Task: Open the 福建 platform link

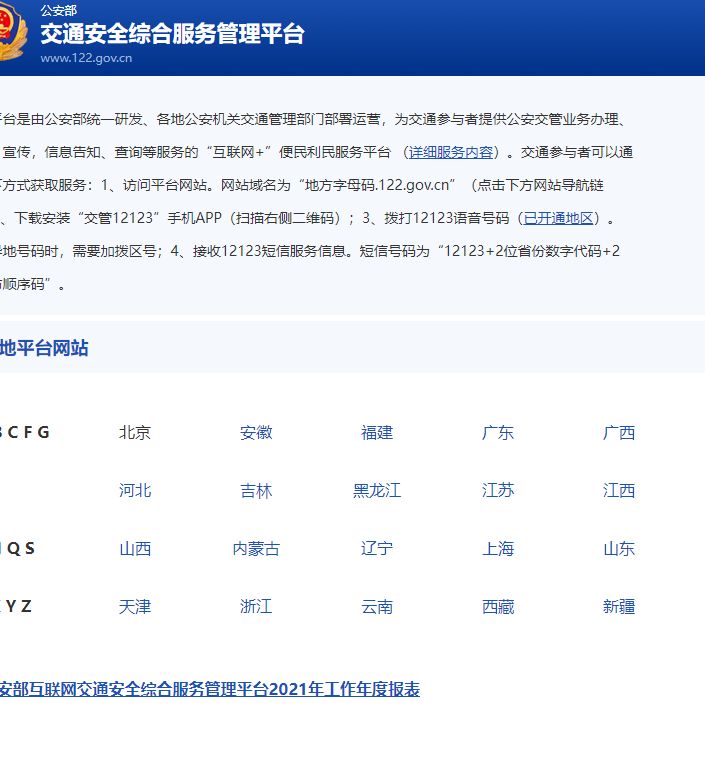Action: pos(377,432)
